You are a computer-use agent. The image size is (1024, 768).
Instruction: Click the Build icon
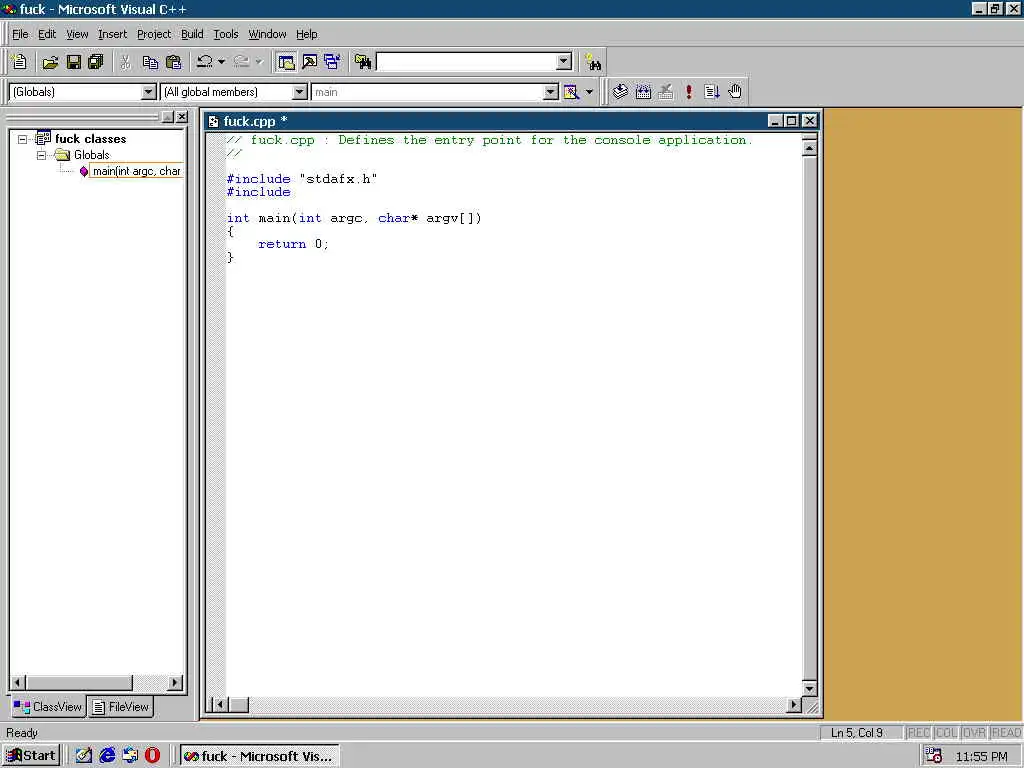coord(643,91)
